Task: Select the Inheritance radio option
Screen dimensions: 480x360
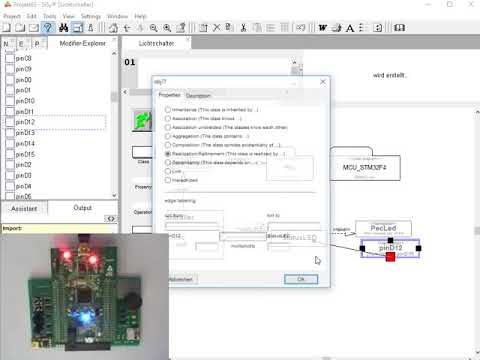Action: [168, 109]
